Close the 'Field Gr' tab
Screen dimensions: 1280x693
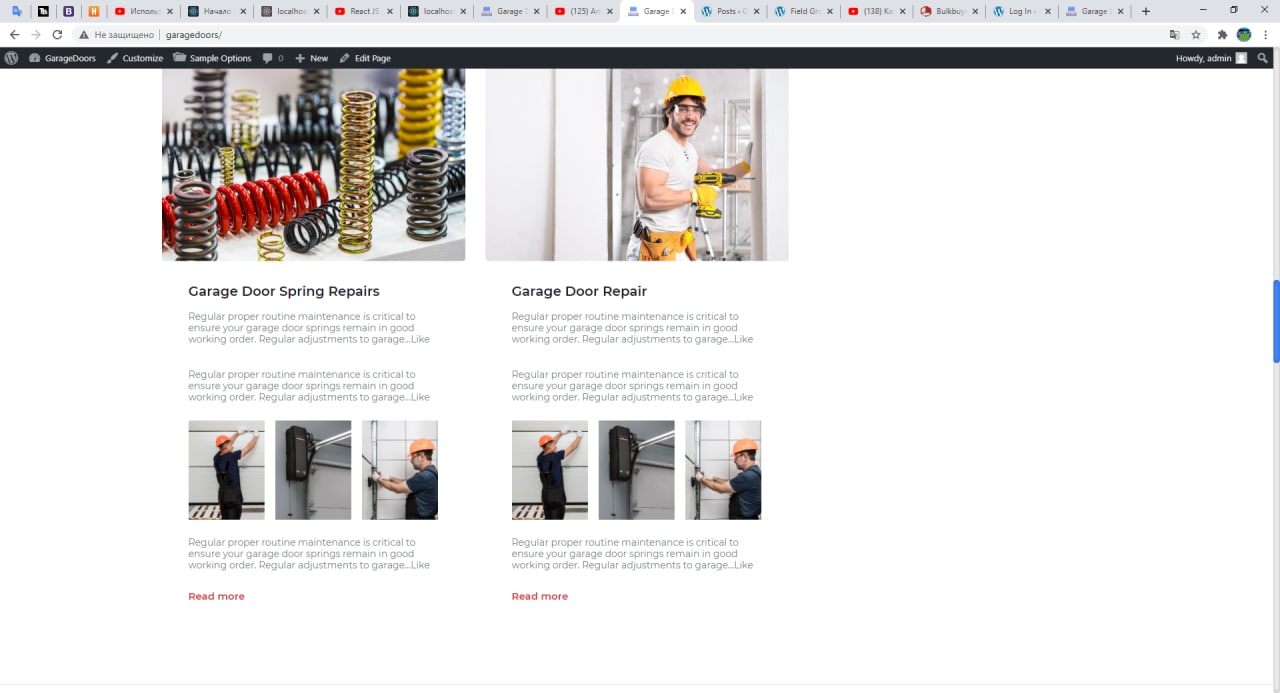(x=829, y=12)
